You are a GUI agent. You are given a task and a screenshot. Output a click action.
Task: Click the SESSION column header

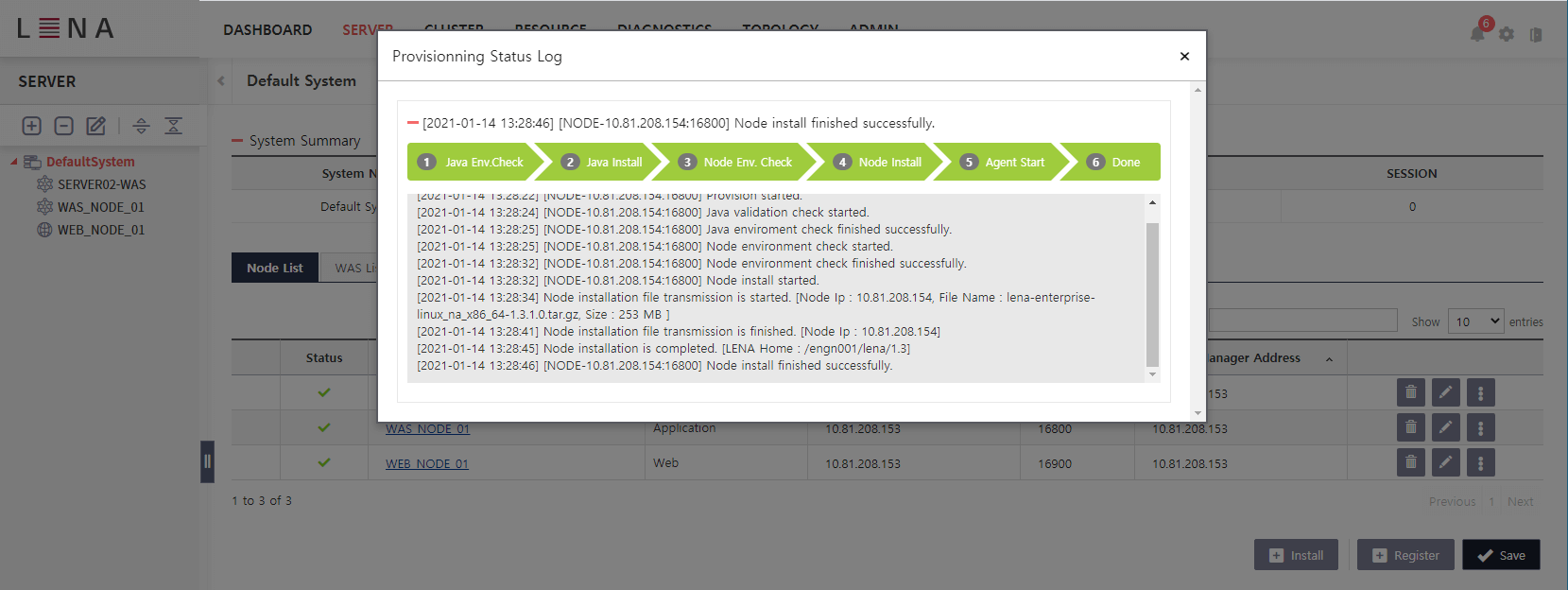(1411, 174)
